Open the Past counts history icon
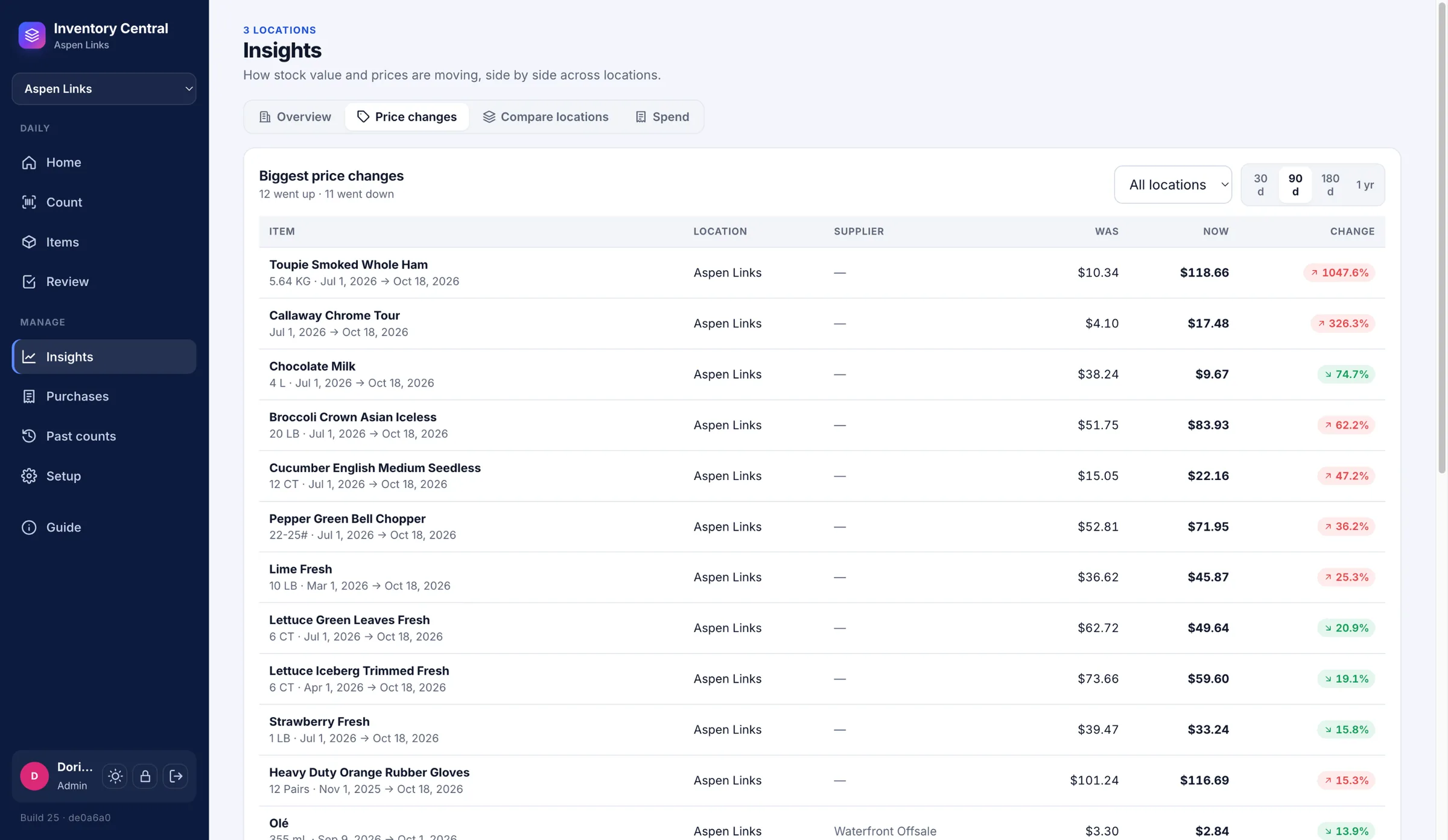This screenshot has height=840, width=1448. (x=29, y=436)
